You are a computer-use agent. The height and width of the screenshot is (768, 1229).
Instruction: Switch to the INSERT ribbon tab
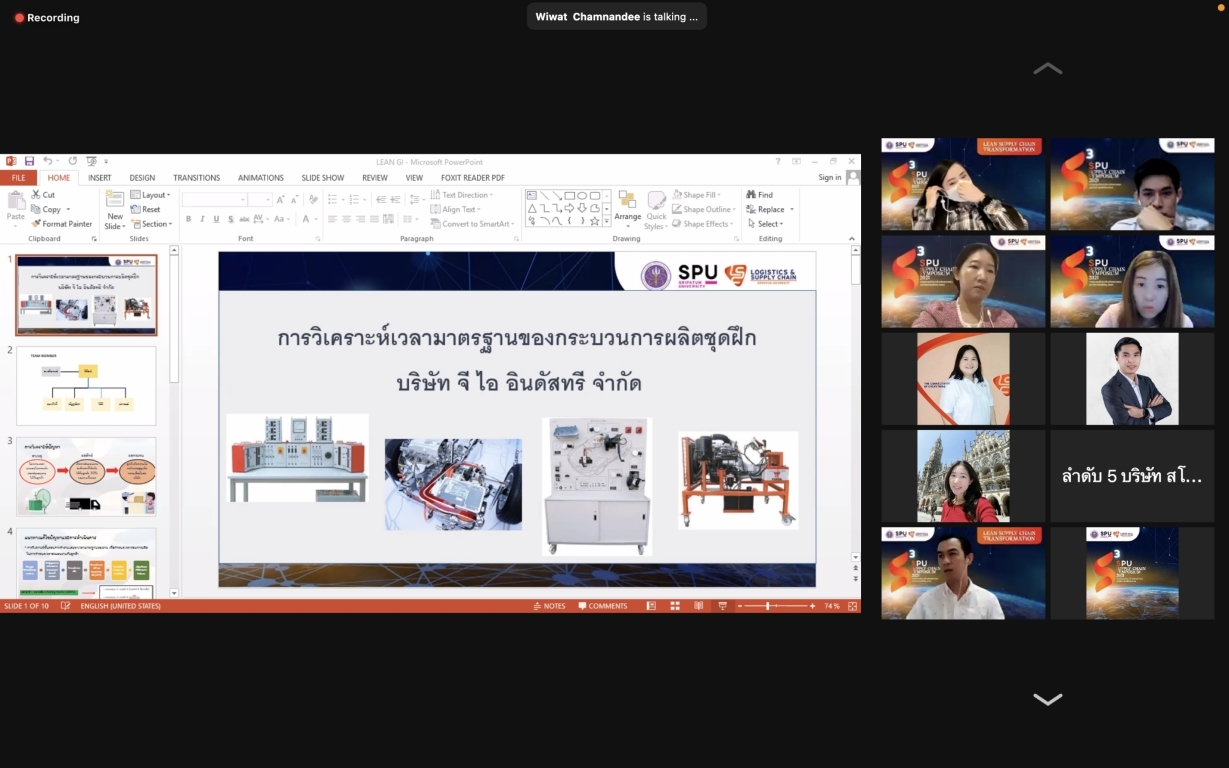(100, 178)
